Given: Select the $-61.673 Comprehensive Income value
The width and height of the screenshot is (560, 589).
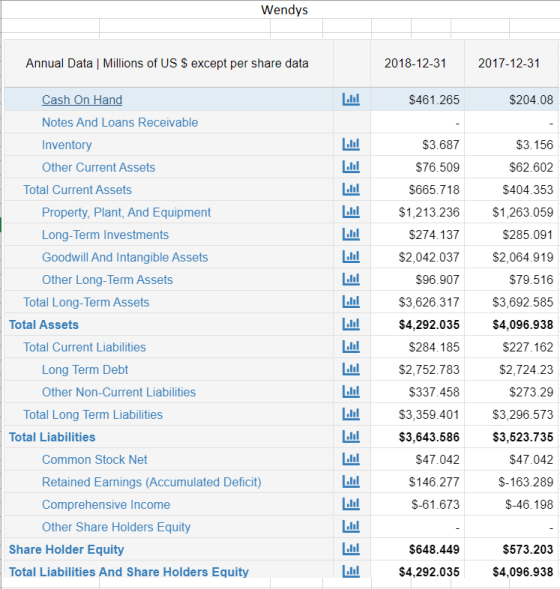Looking at the screenshot, I should pyautogui.click(x=417, y=504).
